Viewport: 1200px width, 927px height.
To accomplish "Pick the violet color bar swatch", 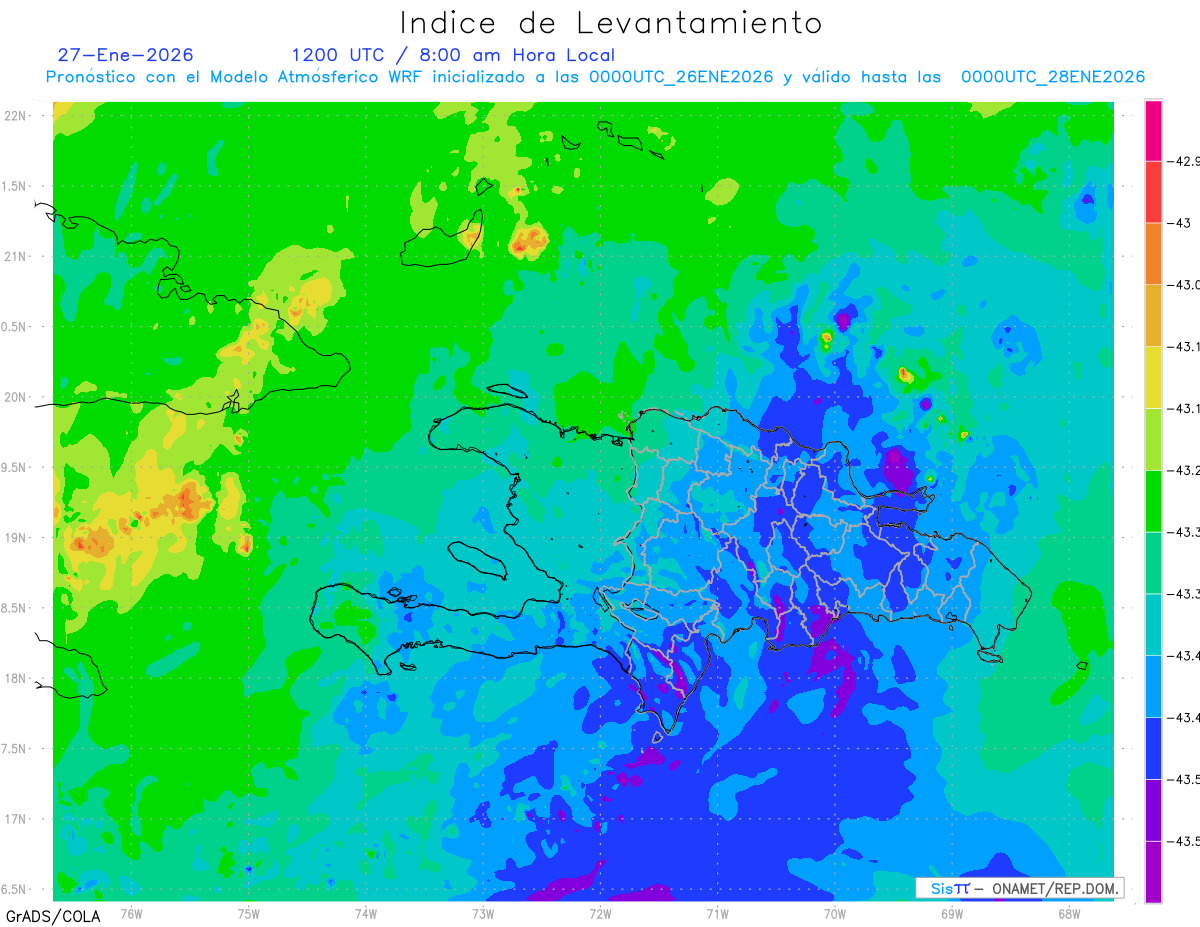I will pyautogui.click(x=1153, y=809).
